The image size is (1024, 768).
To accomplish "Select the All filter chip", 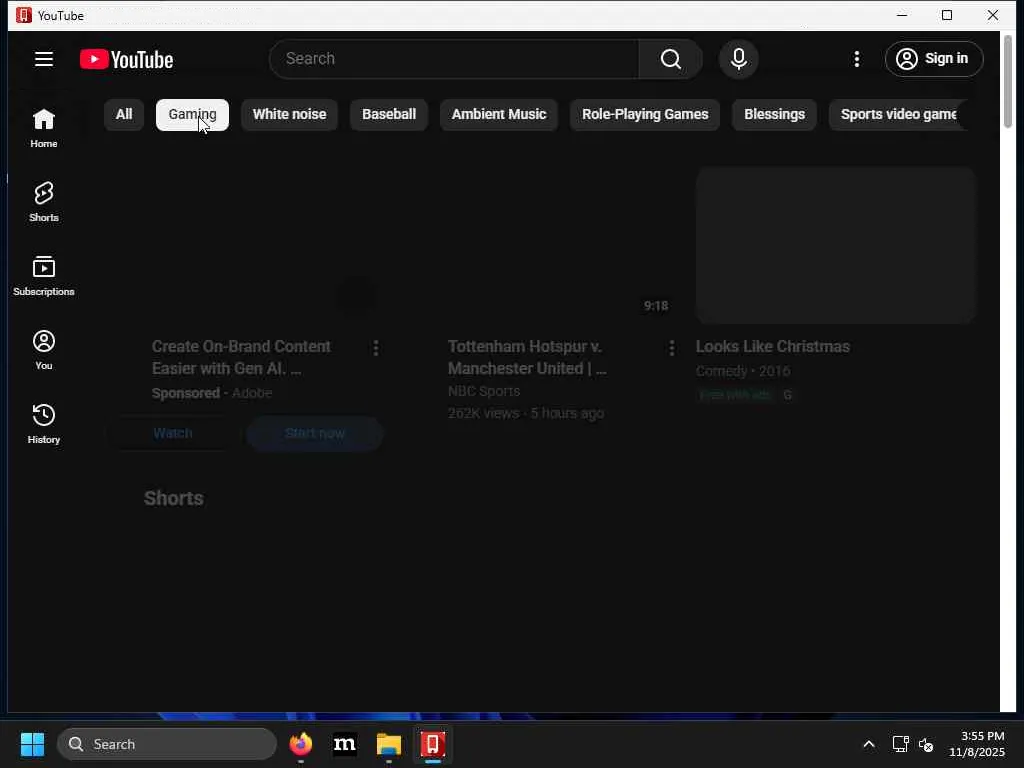I will point(124,114).
